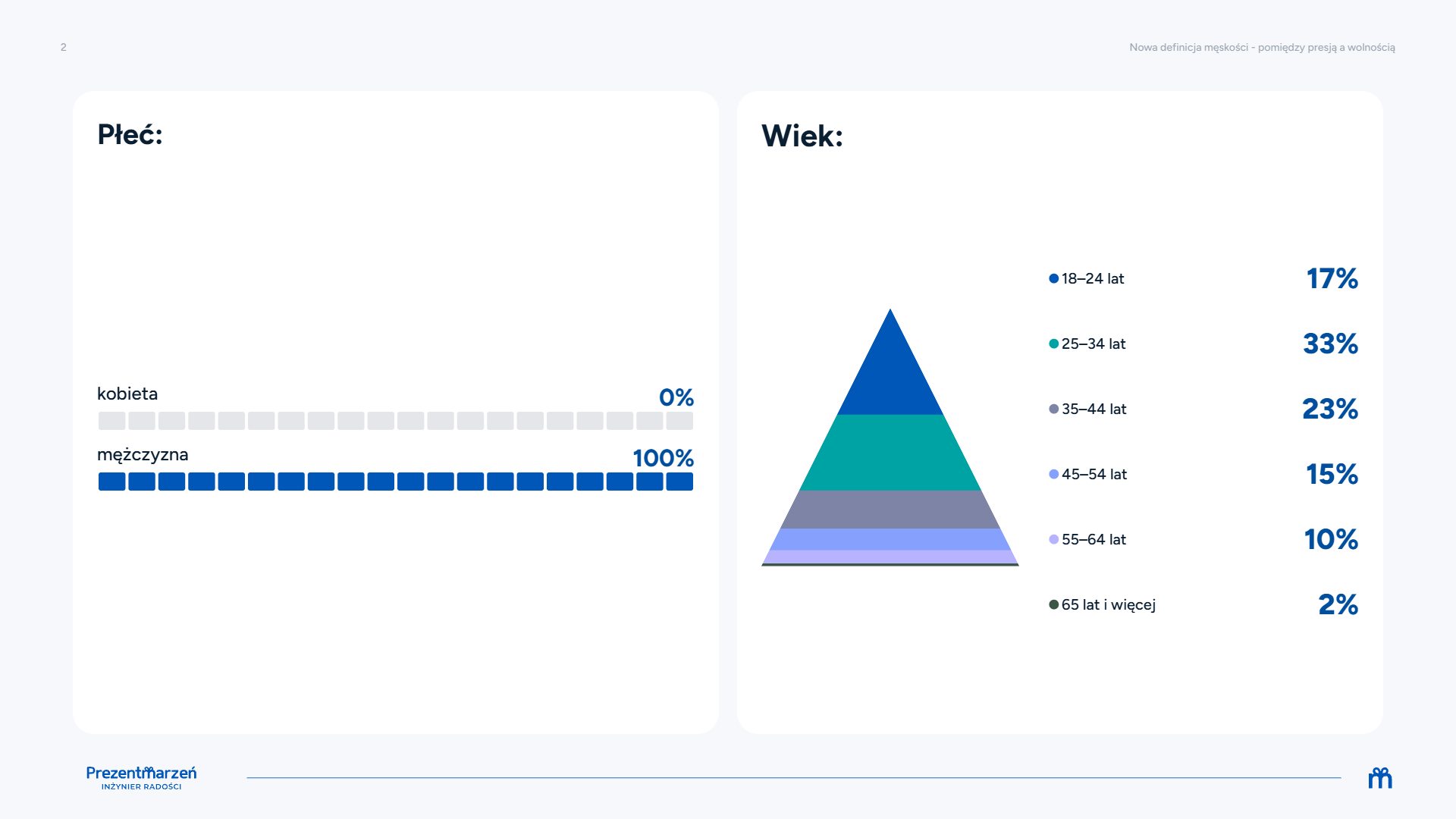The image size is (1456, 819).
Task: Click the Nowa definicja męskości header text
Action: pos(1262,47)
